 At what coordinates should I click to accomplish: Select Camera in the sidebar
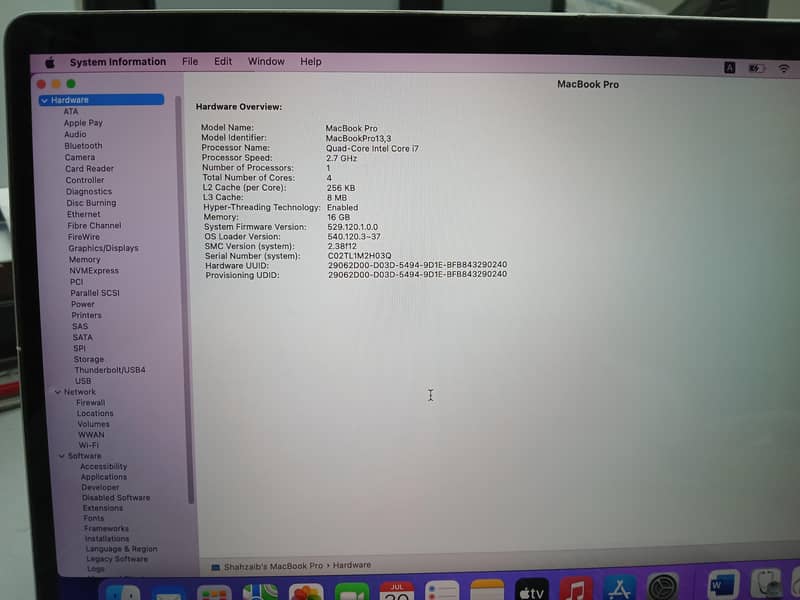click(x=80, y=157)
